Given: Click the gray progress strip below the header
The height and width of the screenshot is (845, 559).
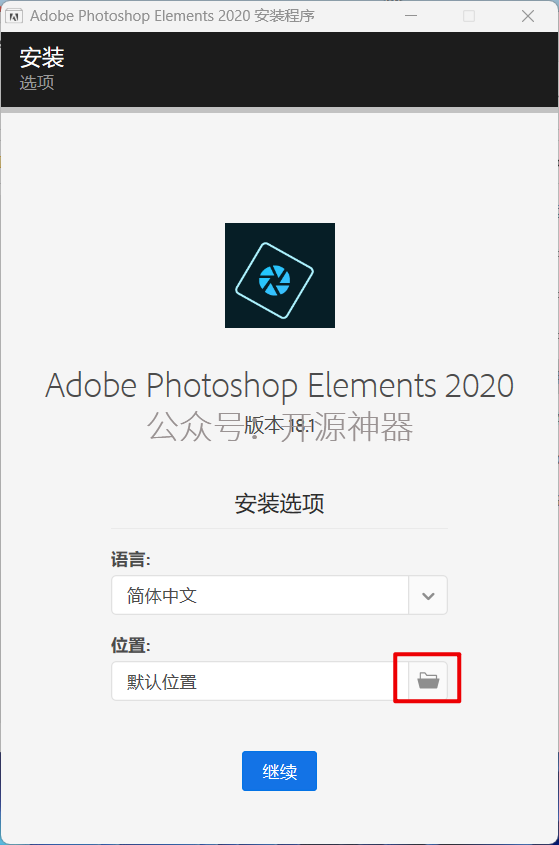Looking at the screenshot, I should (x=279, y=110).
